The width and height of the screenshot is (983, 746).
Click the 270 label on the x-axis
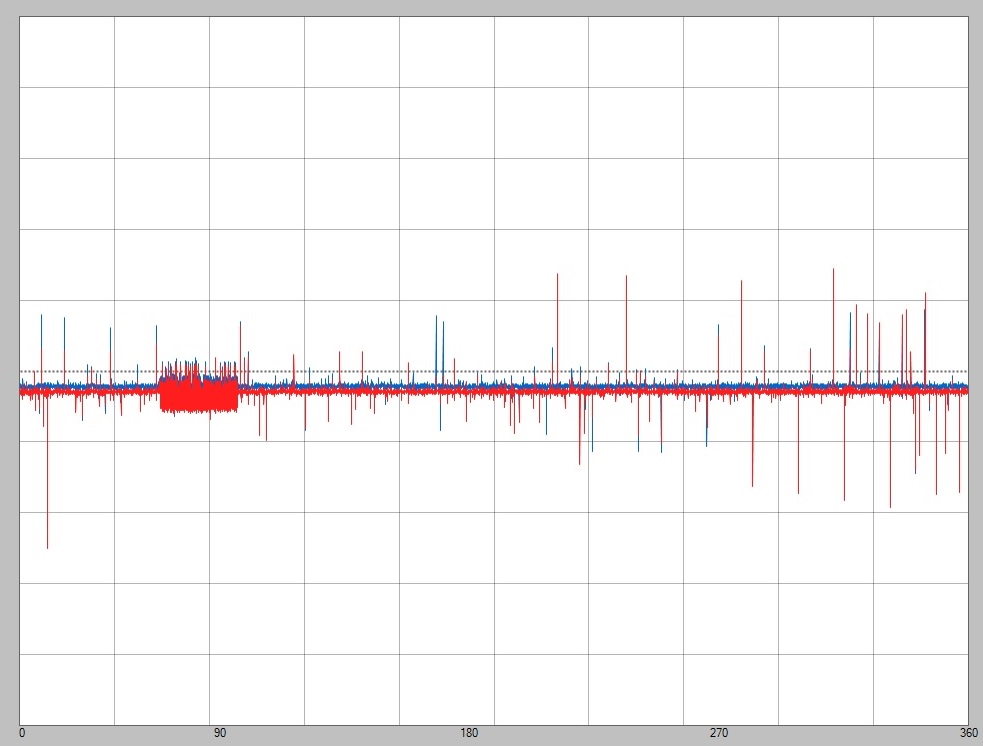718,733
